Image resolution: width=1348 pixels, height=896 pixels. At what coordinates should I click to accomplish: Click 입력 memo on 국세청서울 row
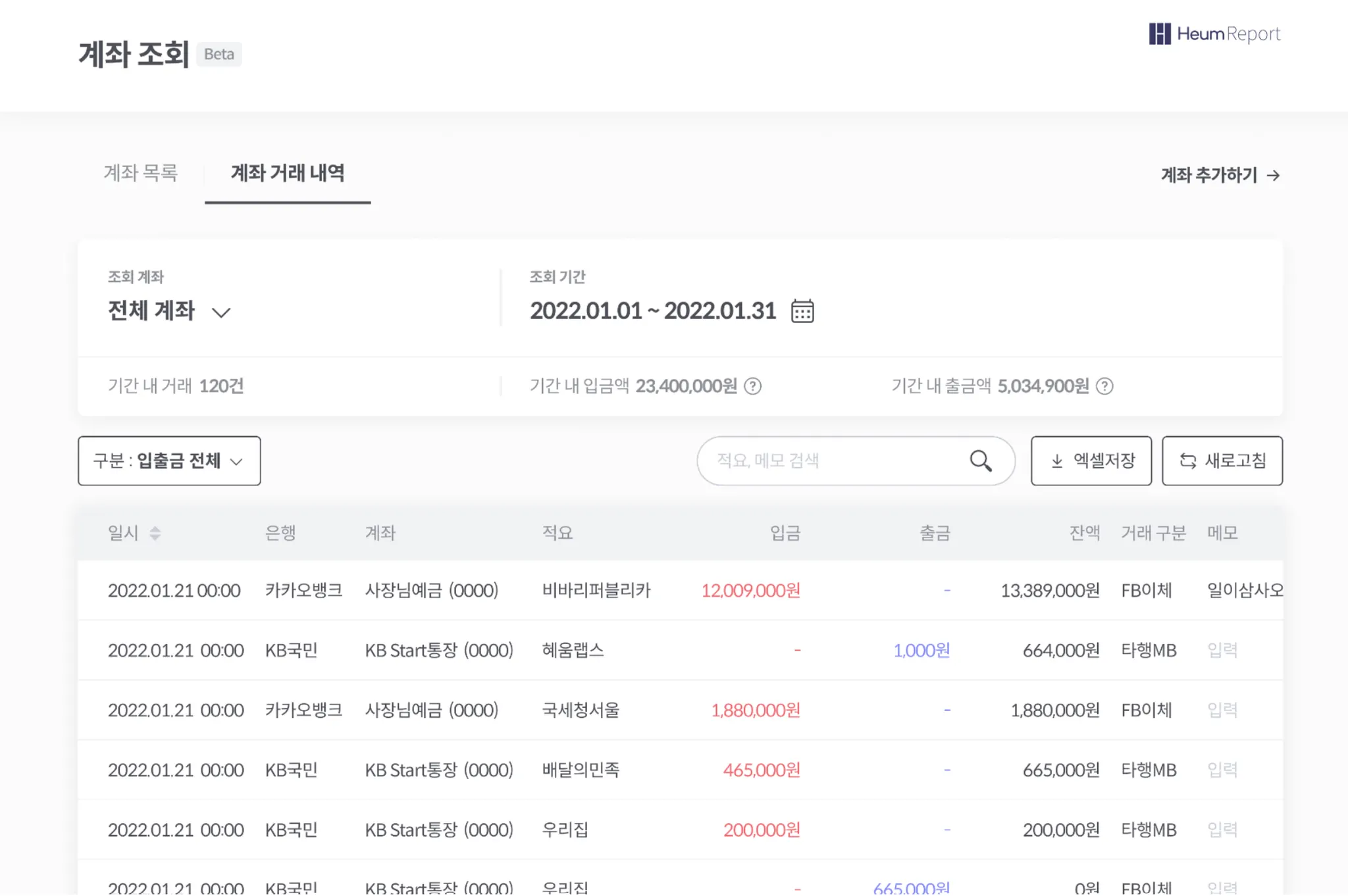pyautogui.click(x=1222, y=710)
